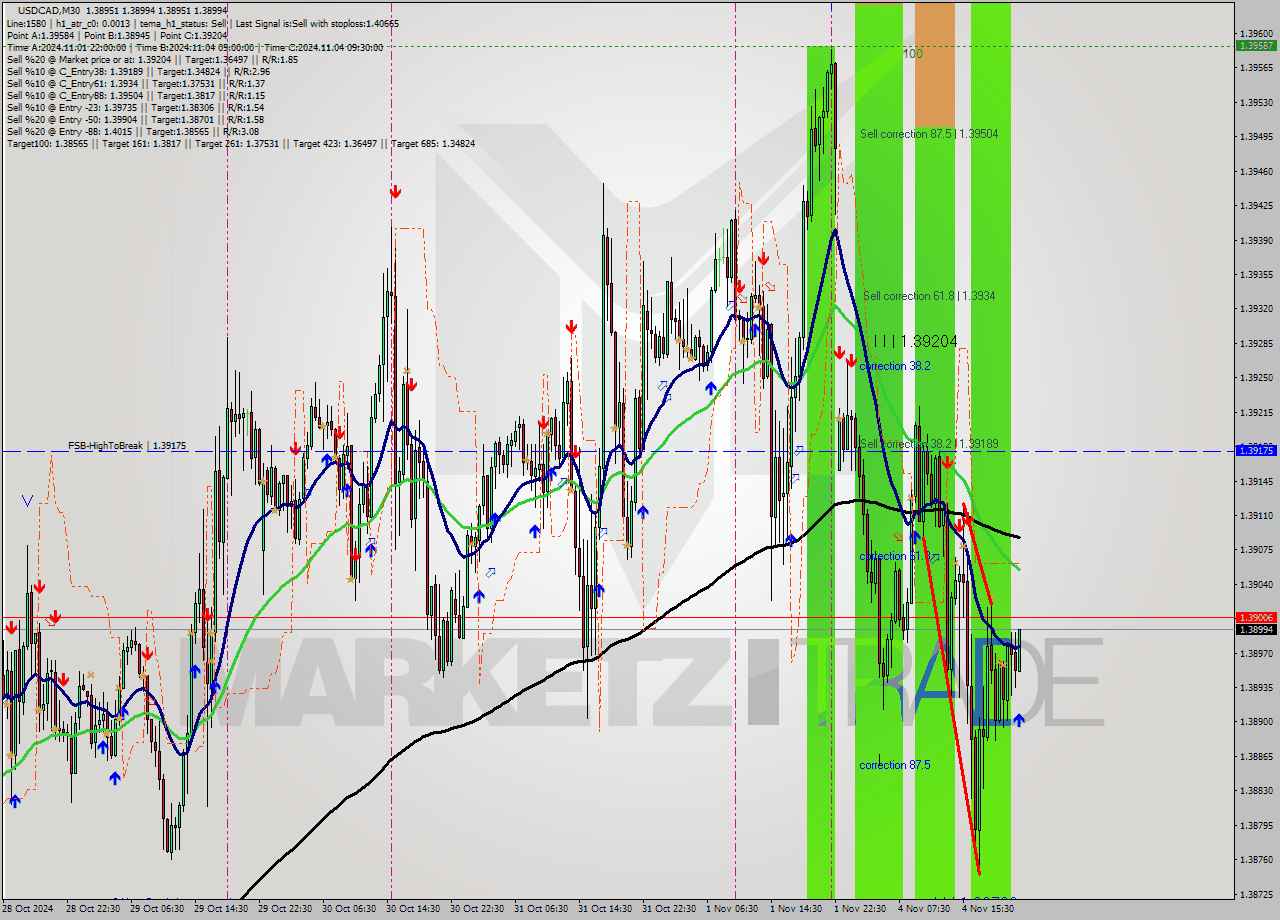The image size is (1280, 920).
Task: Click the '4 Nov 15:30' time label
Action: [988, 909]
